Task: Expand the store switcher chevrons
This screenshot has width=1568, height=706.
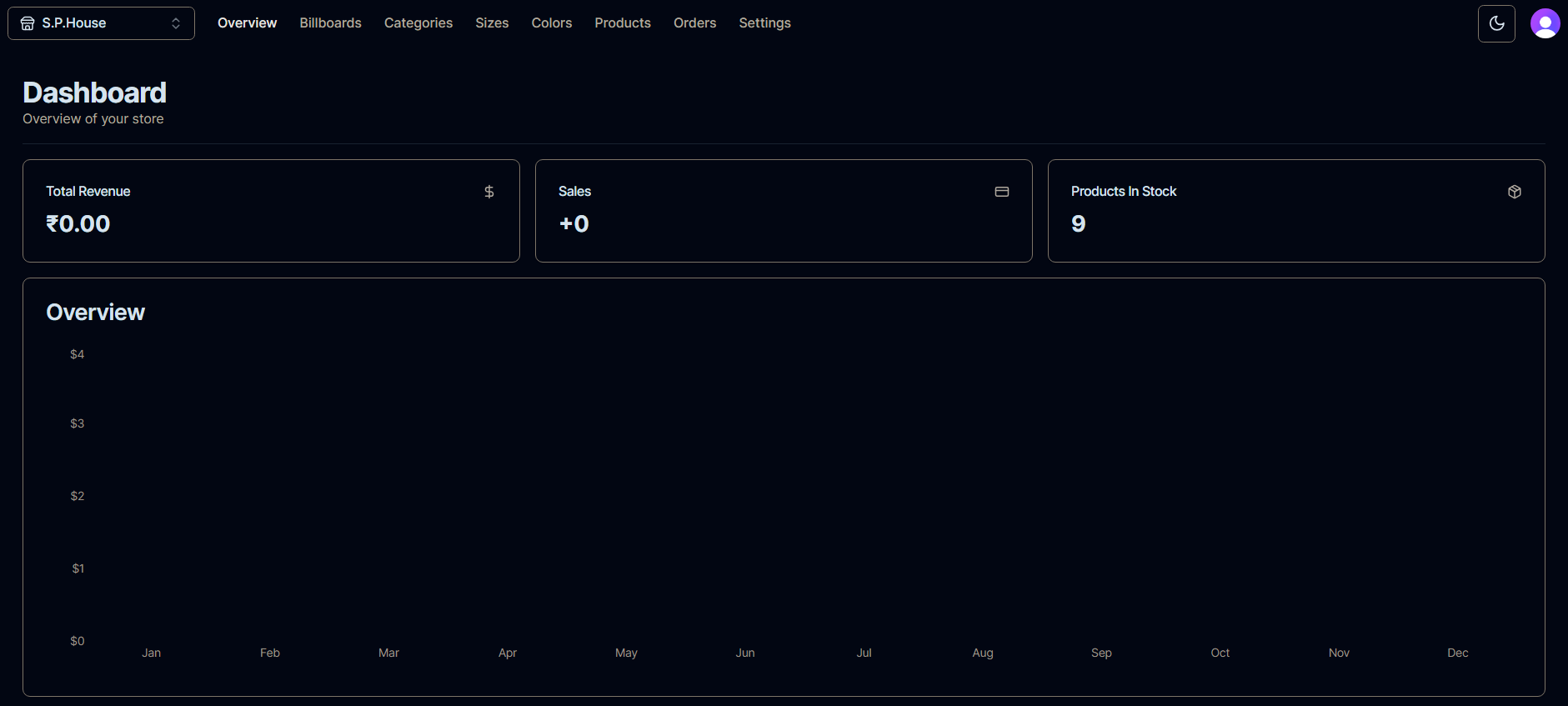Action: (x=176, y=23)
